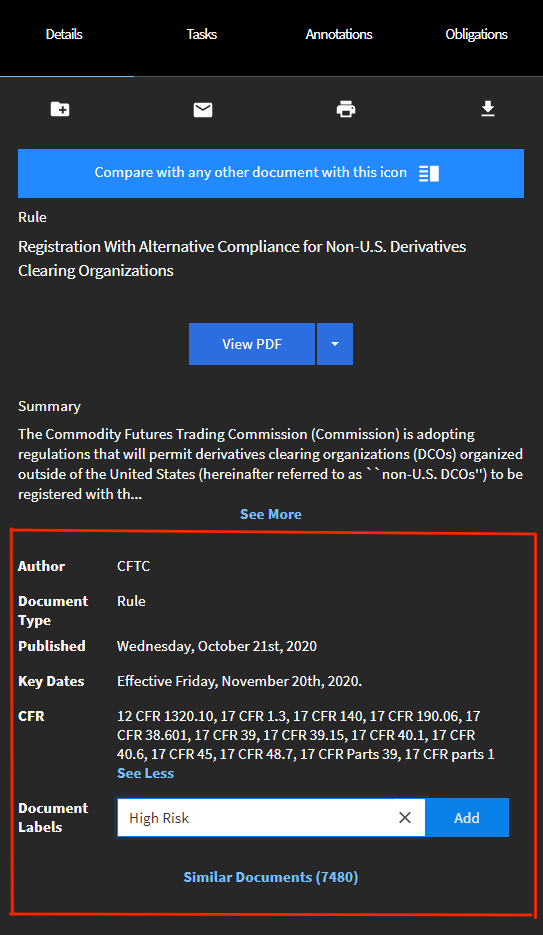Click the add-to-folder icon

pos(60,109)
